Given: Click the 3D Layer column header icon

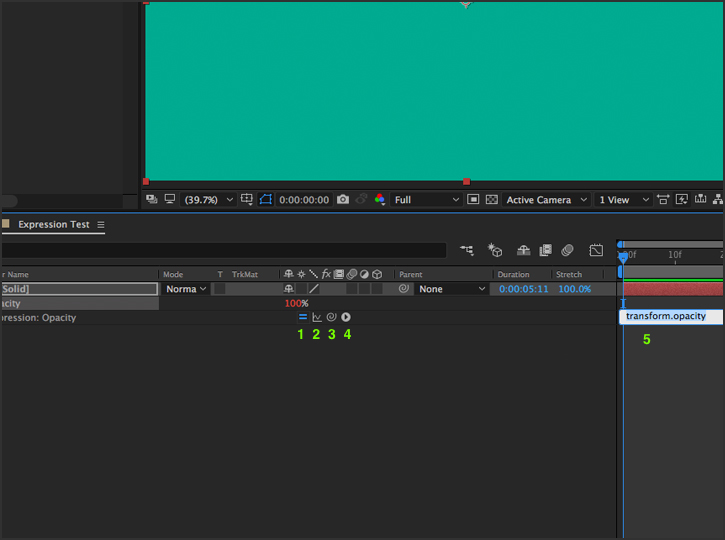Looking at the screenshot, I should 377,274.
